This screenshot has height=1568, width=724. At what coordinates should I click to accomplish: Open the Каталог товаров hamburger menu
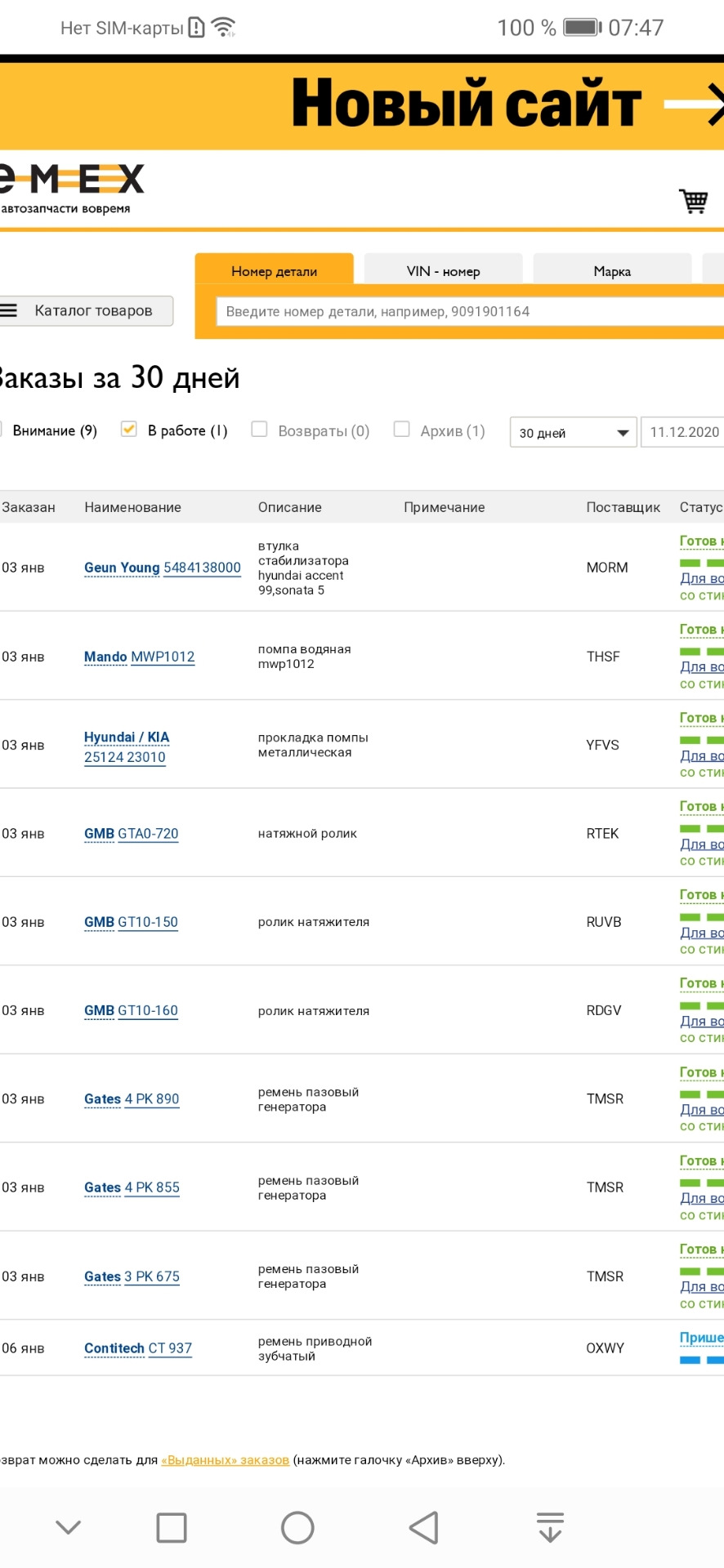pos(86,310)
